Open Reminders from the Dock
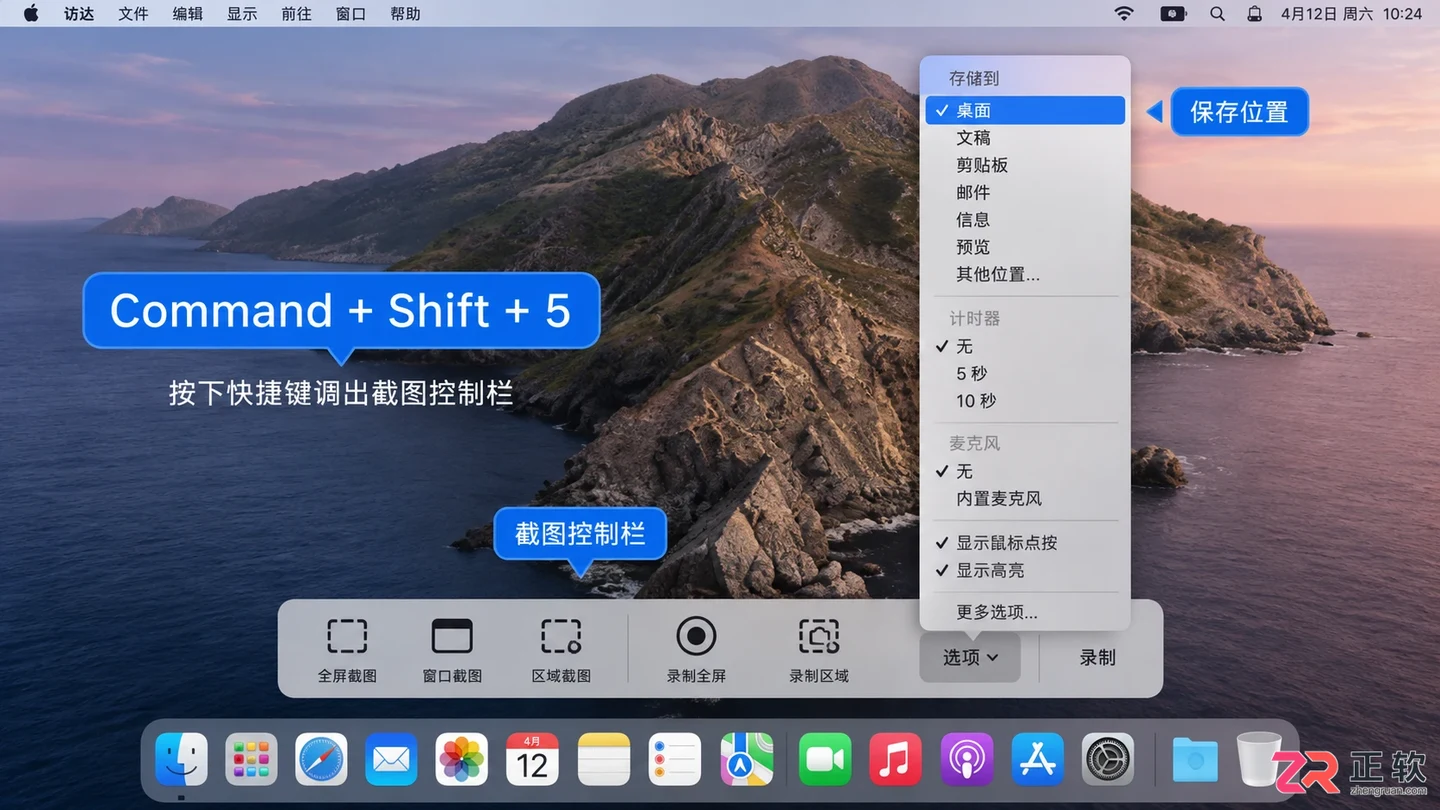Image resolution: width=1440 pixels, height=810 pixels. point(675,759)
